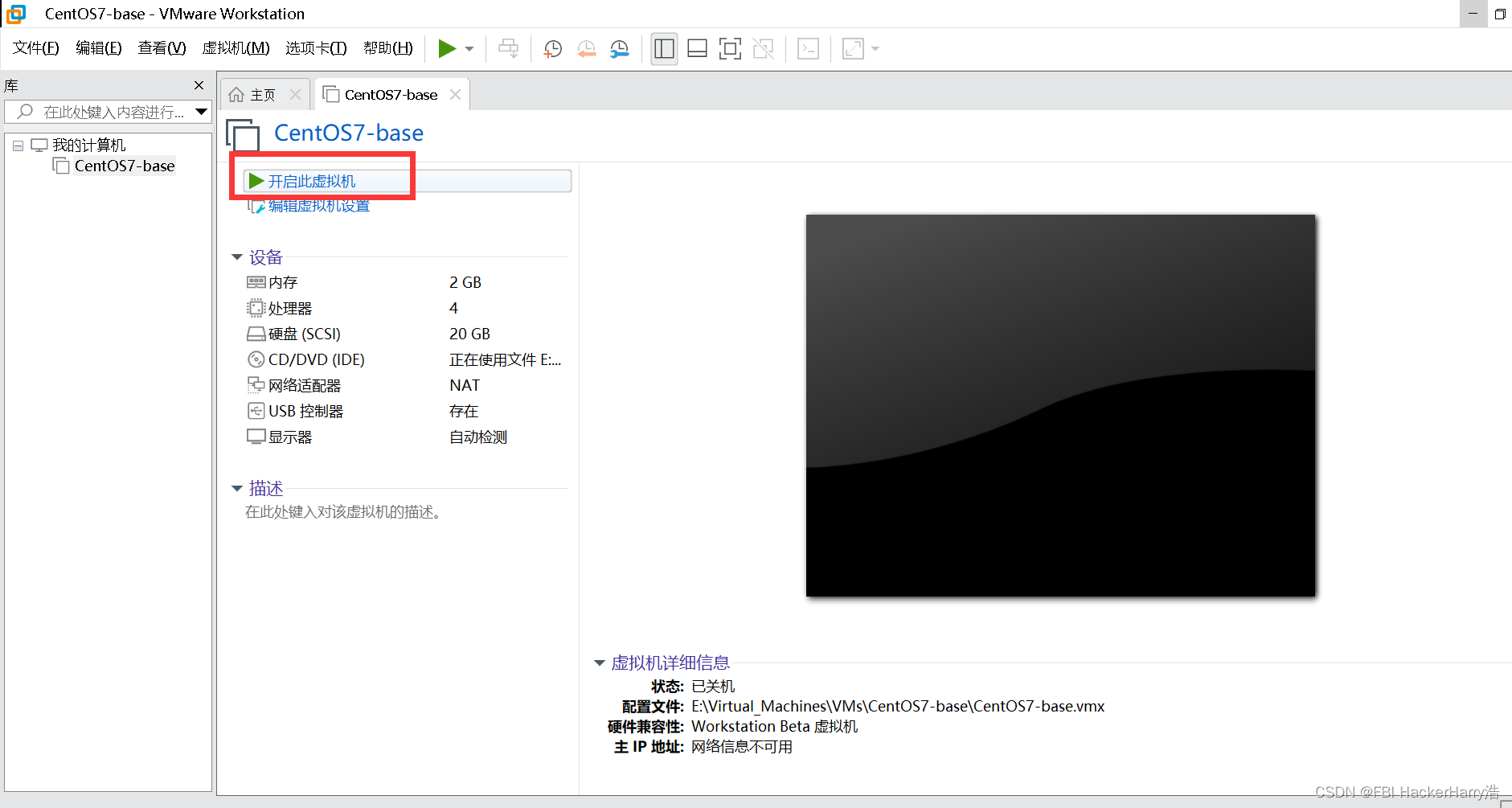Click the Unity mode toolbar icon
Image resolution: width=1512 pixels, height=808 pixels.
pyautogui.click(x=763, y=49)
